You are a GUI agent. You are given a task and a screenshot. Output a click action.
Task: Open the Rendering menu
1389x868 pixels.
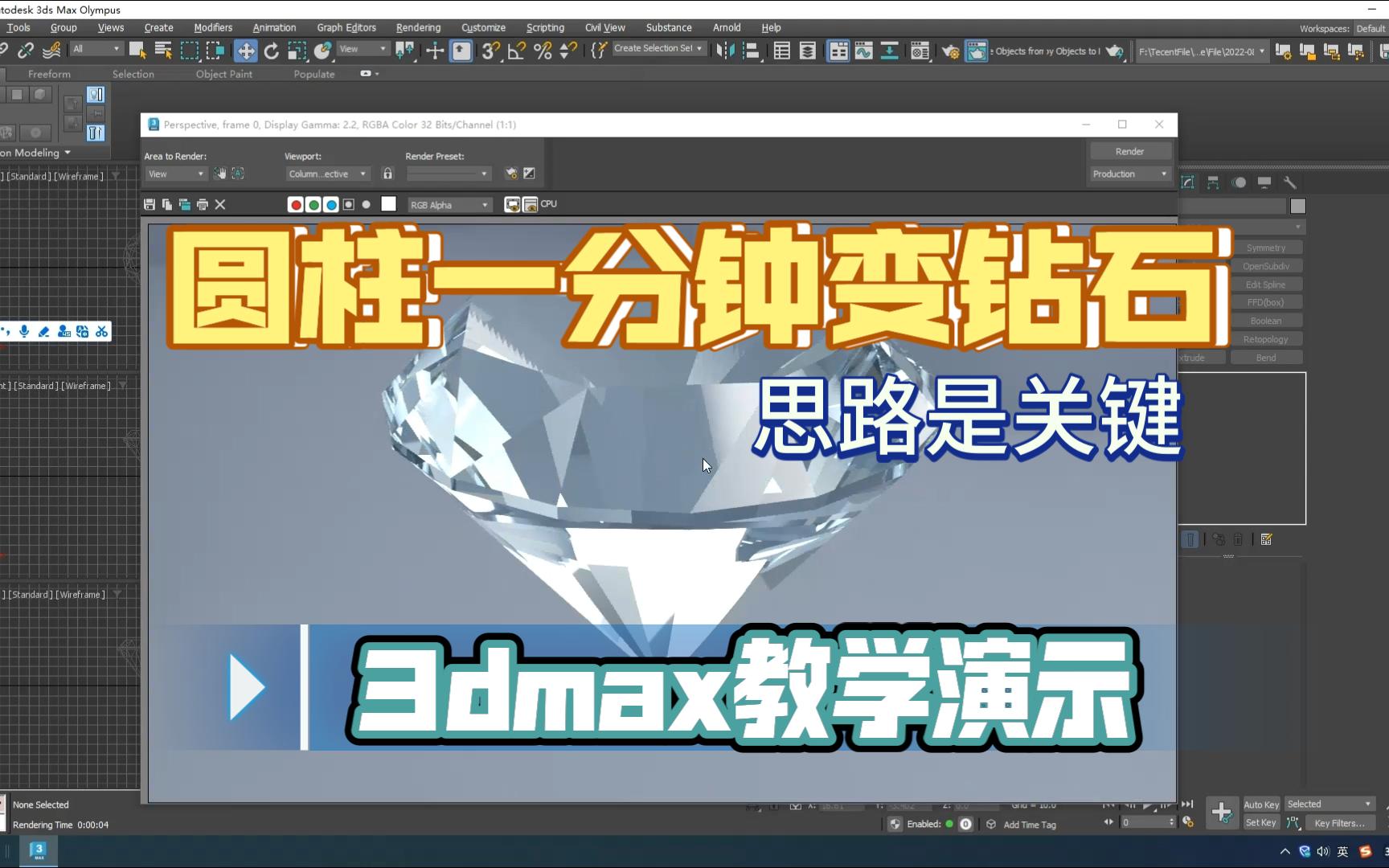pyautogui.click(x=418, y=27)
